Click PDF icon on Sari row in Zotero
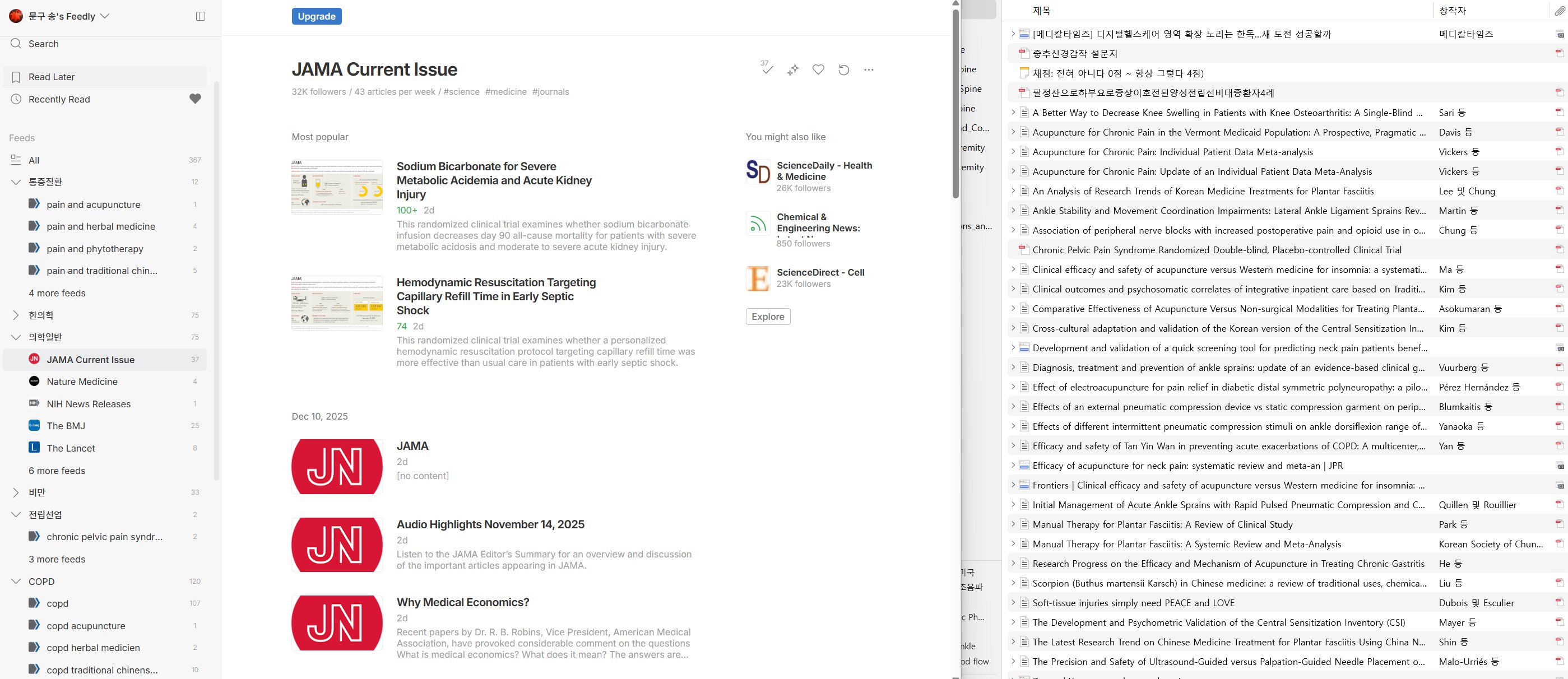 point(1560,112)
